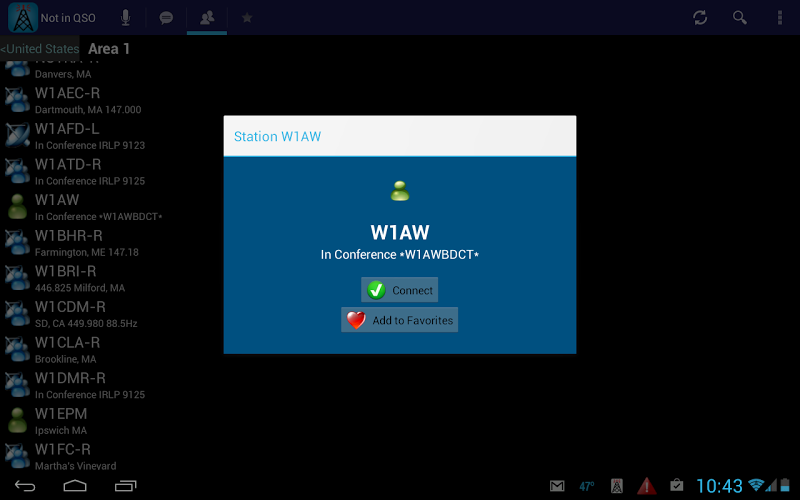The height and width of the screenshot is (500, 800).
Task: Select the stations list tab
Action: pyautogui.click(x=207, y=18)
